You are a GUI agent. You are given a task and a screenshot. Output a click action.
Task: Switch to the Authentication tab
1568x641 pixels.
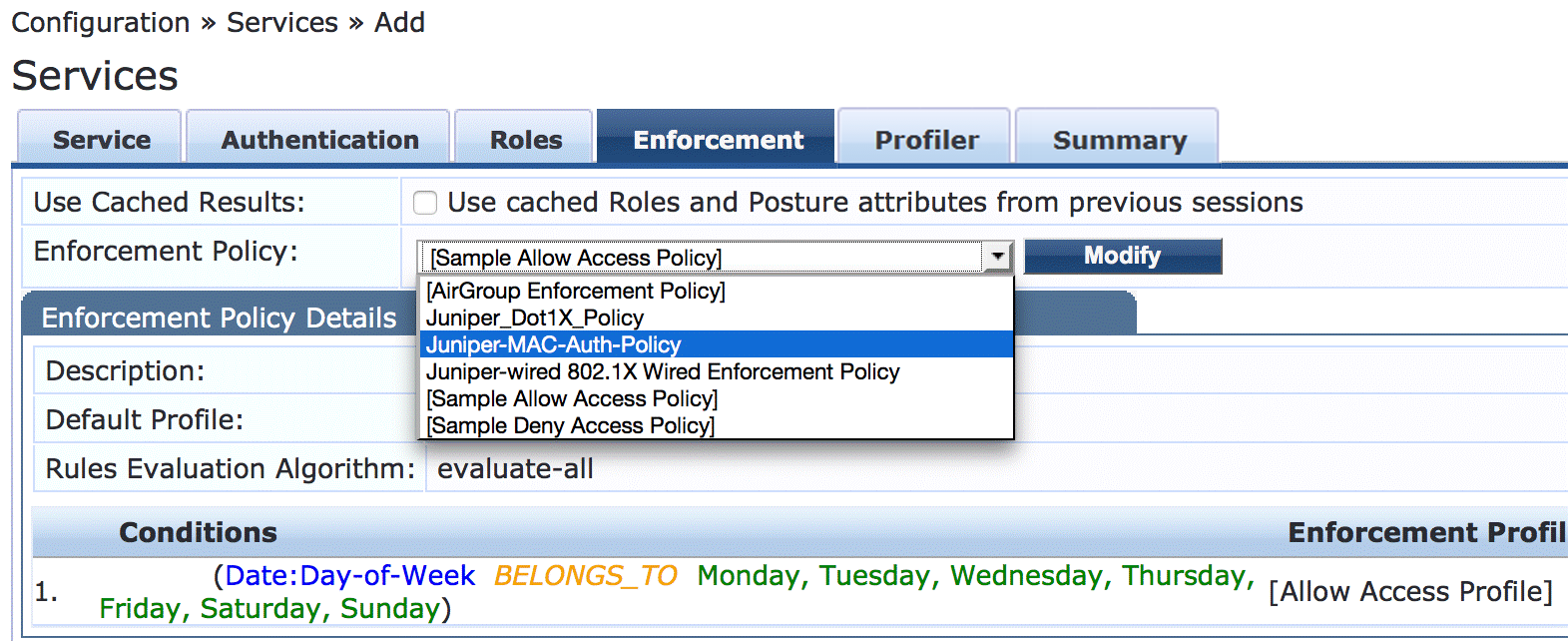tap(319, 140)
